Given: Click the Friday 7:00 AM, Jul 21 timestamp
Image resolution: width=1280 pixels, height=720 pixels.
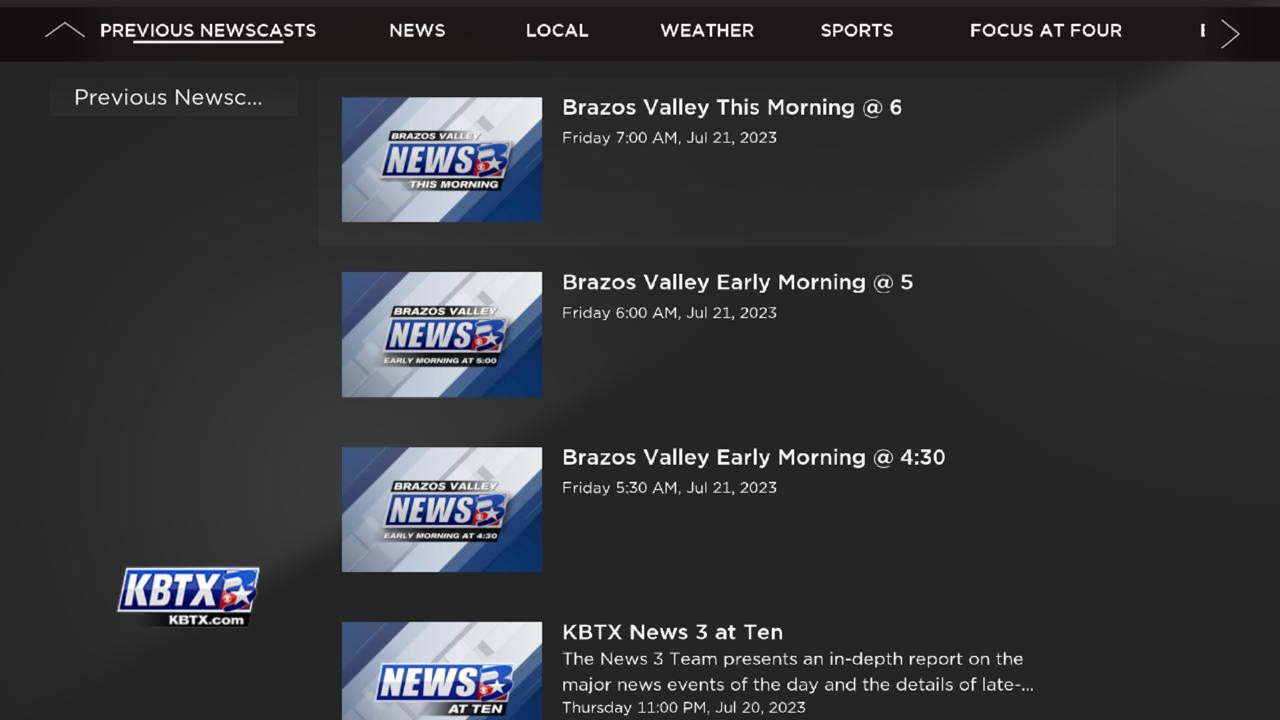Looking at the screenshot, I should point(669,138).
